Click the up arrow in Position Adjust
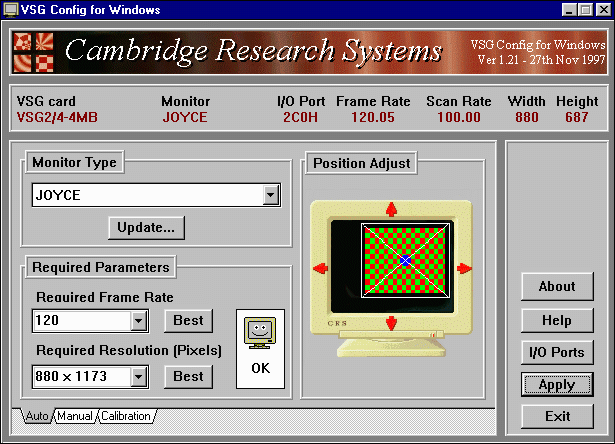The image size is (615, 444). [x=391, y=209]
